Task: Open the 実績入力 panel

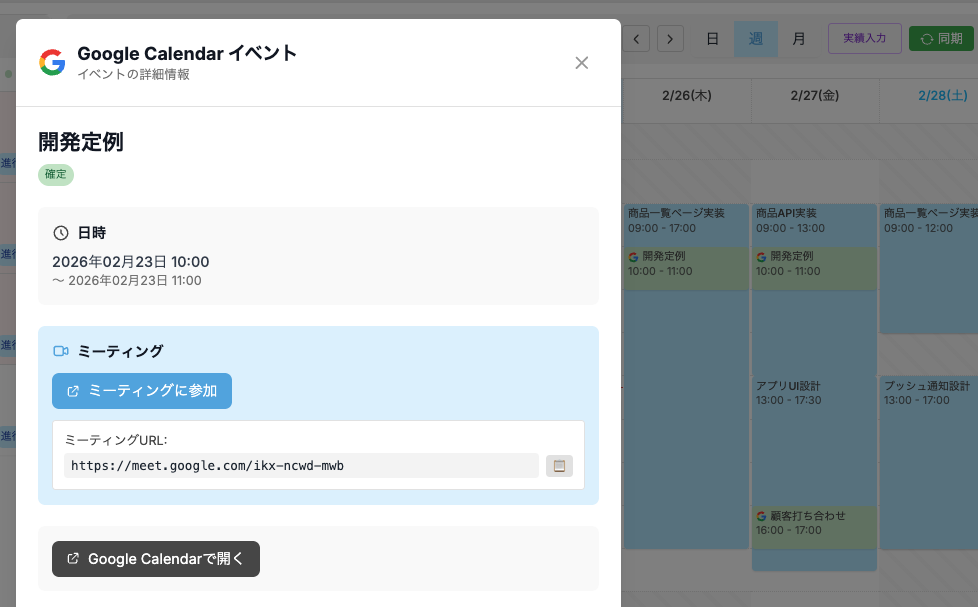Action: [864, 38]
